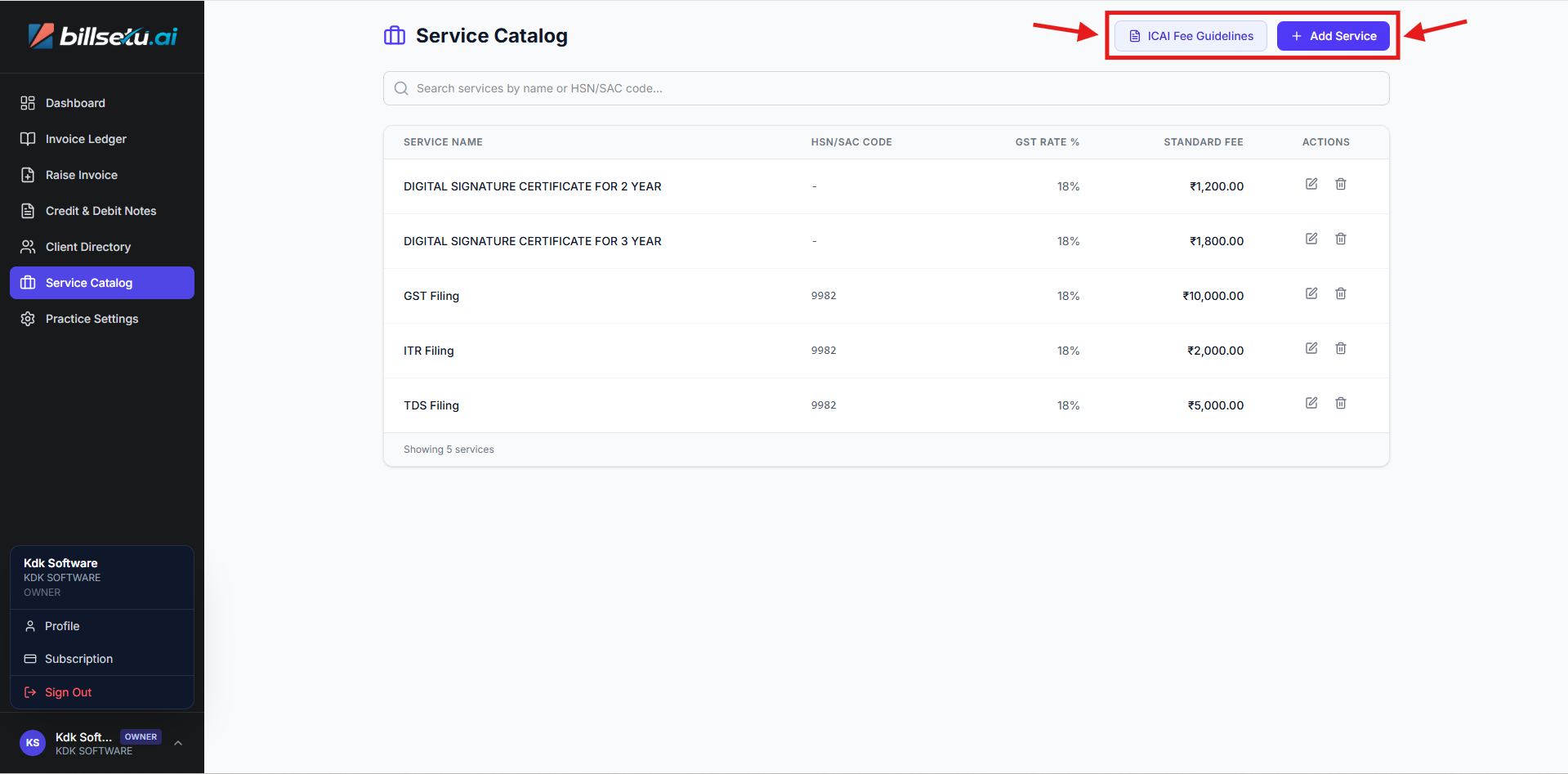Image resolution: width=1568 pixels, height=774 pixels.
Task: Click the billsetu.ai logo
Action: click(102, 36)
